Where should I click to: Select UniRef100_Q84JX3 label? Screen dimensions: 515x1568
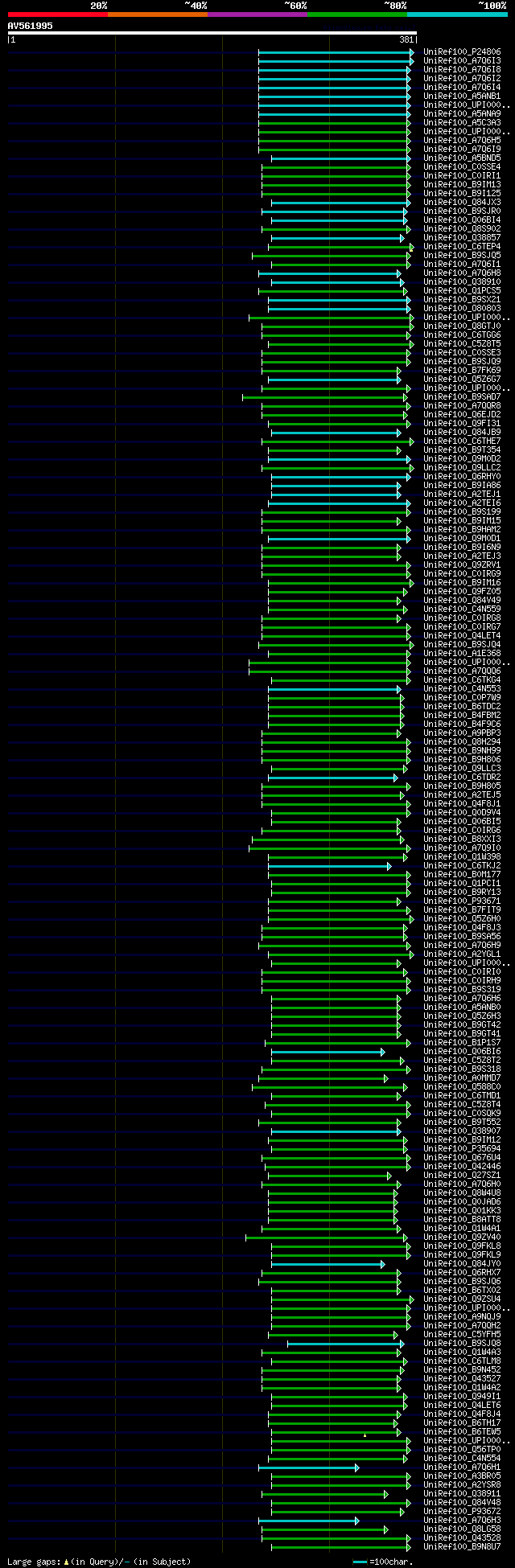tap(462, 202)
